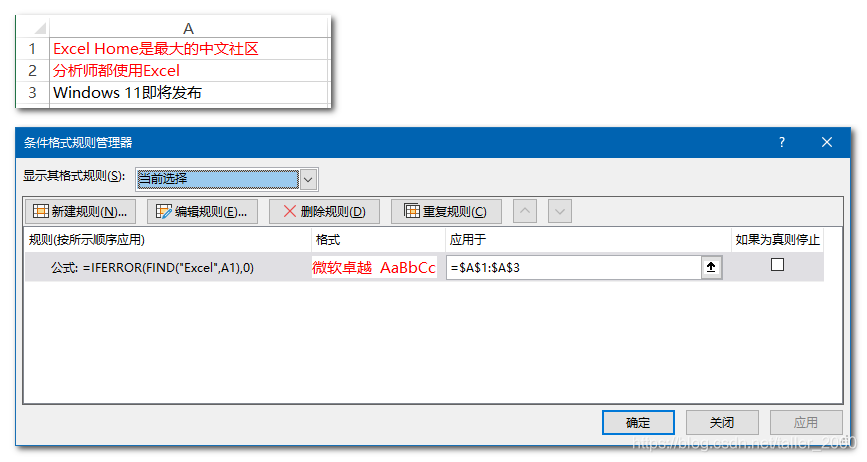Click the 格式 column header
The image size is (867, 462).
[378, 240]
